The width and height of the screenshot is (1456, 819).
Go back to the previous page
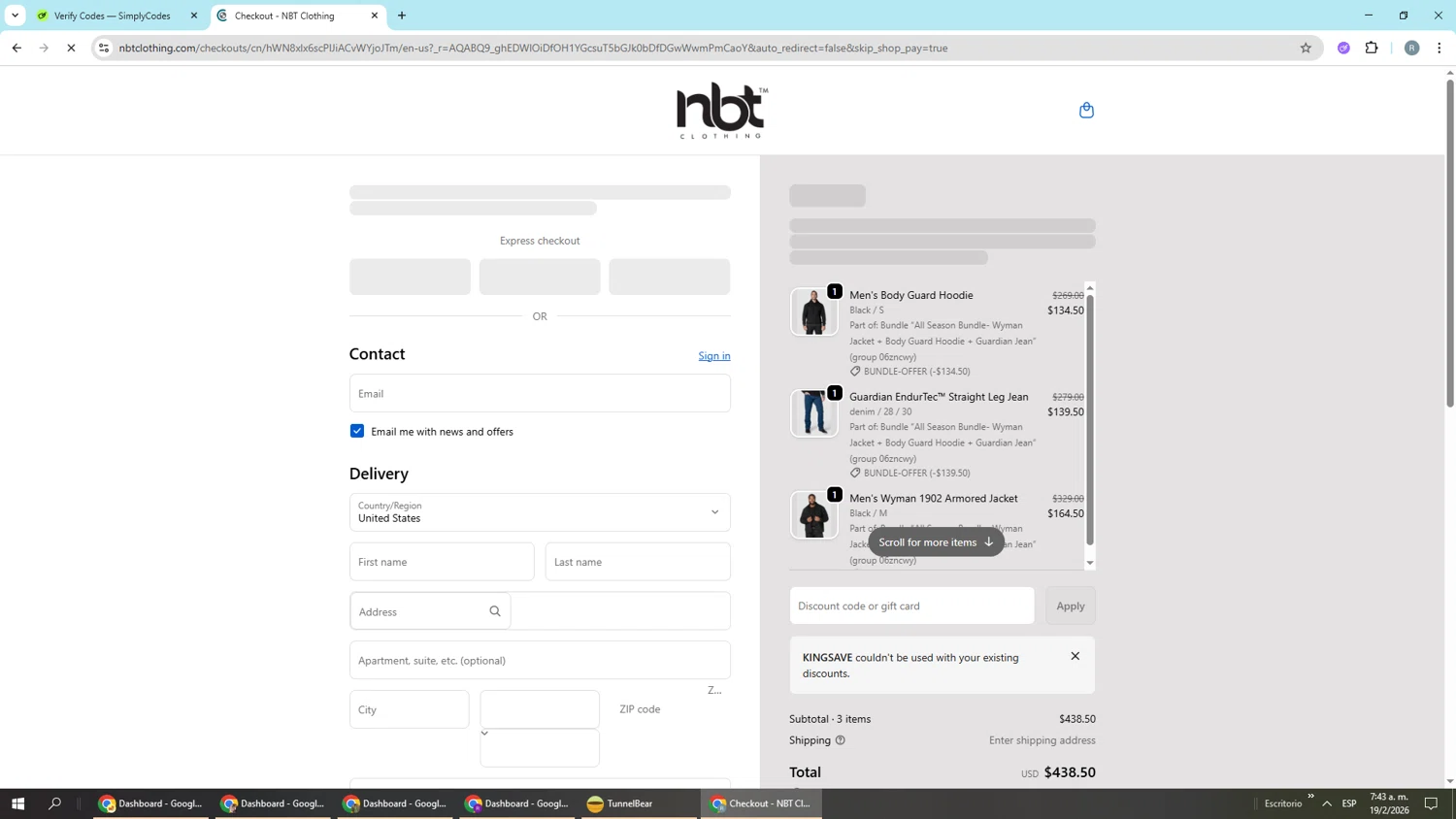(x=17, y=48)
